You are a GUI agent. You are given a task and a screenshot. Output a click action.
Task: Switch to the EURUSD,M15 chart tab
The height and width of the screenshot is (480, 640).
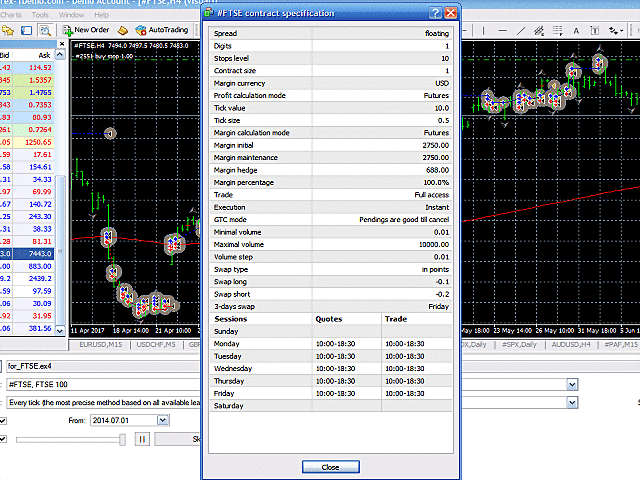pos(100,344)
